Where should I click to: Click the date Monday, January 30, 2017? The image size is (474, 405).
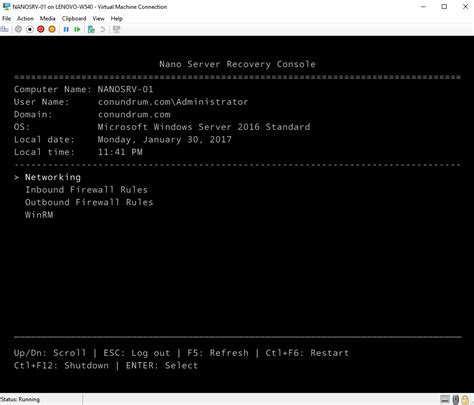pos(164,140)
